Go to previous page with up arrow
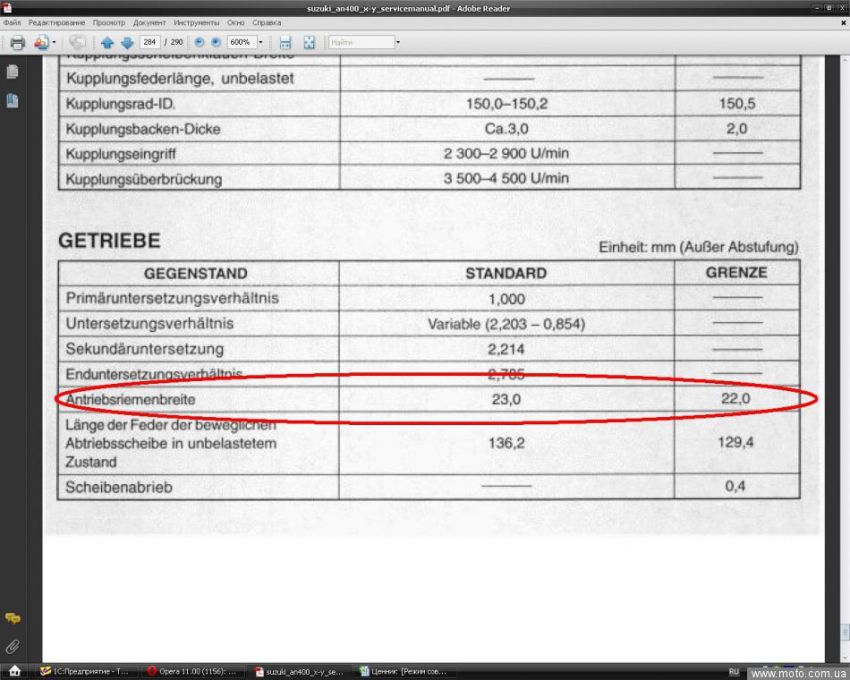 point(107,43)
